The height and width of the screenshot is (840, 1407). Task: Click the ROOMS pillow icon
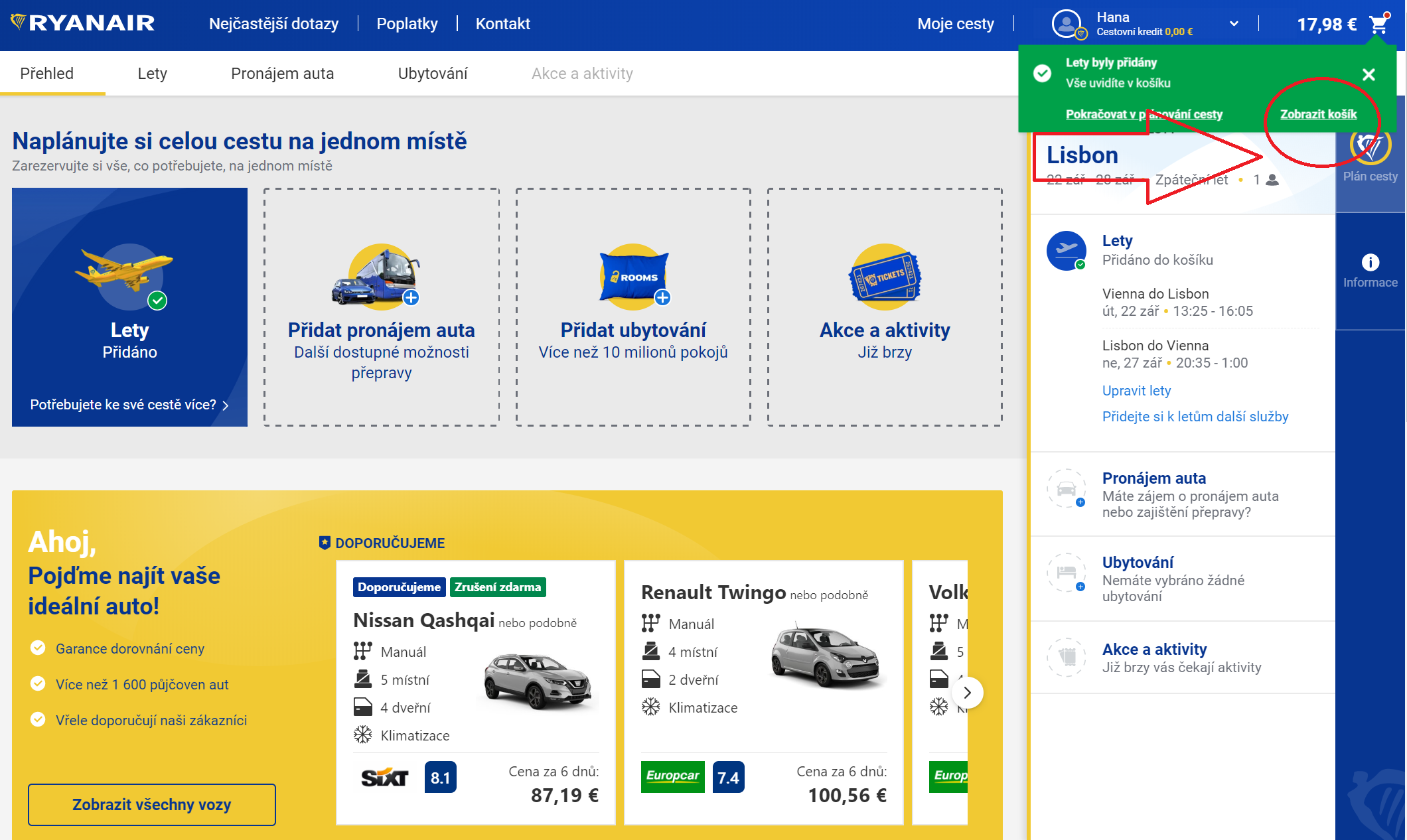click(x=634, y=276)
